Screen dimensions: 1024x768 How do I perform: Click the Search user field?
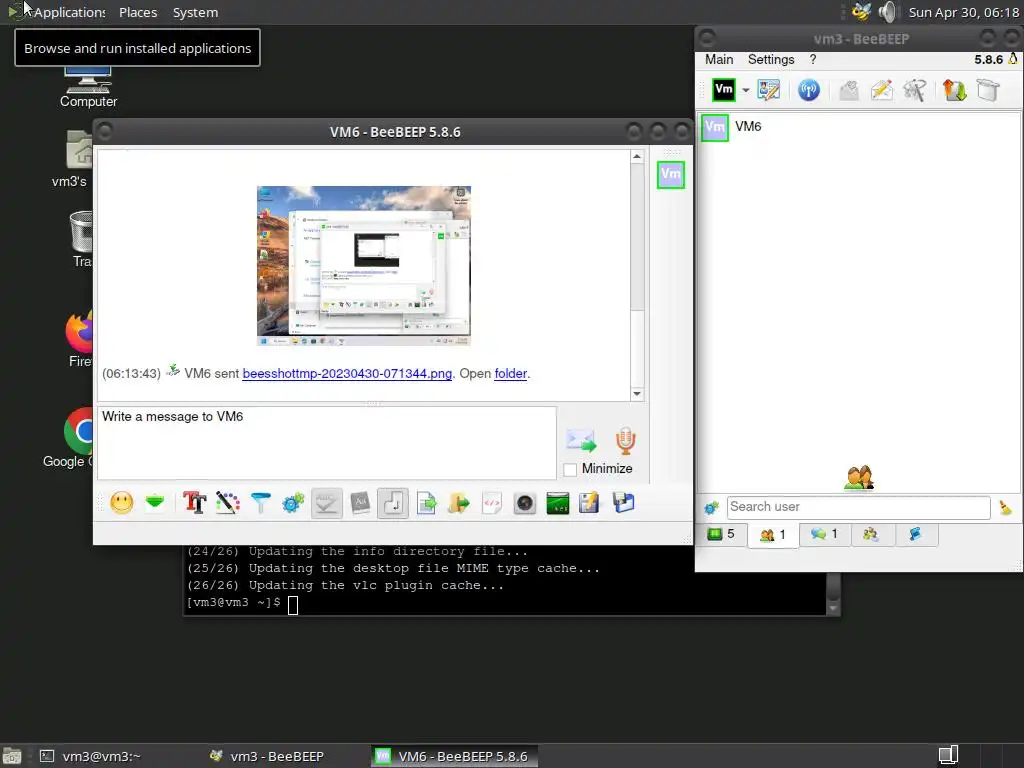[858, 507]
